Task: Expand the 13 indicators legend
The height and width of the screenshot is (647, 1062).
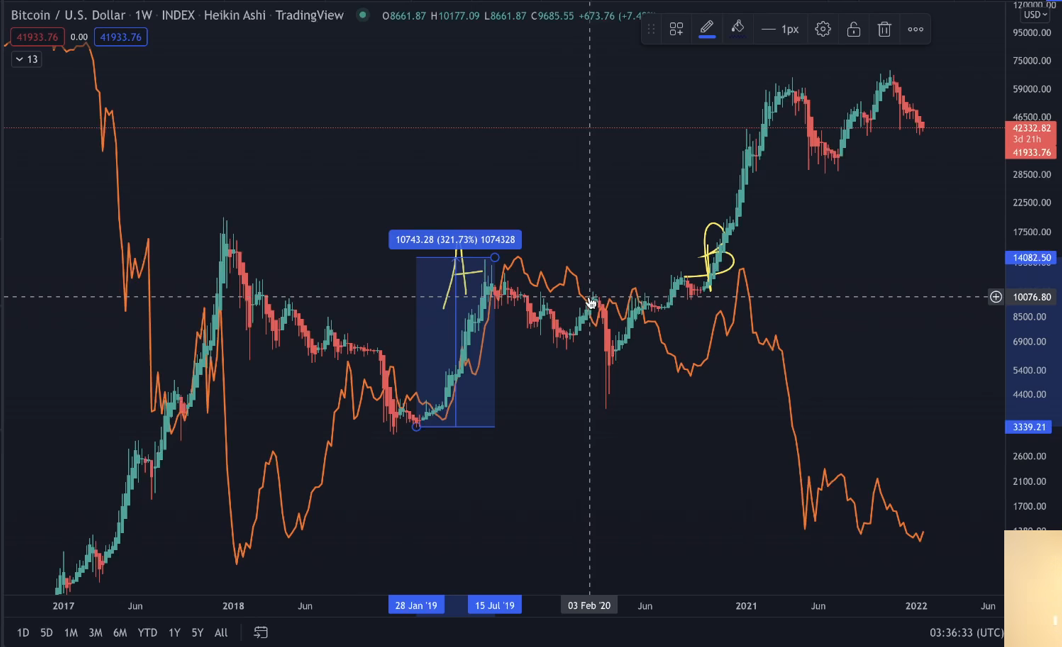Action: [26, 59]
